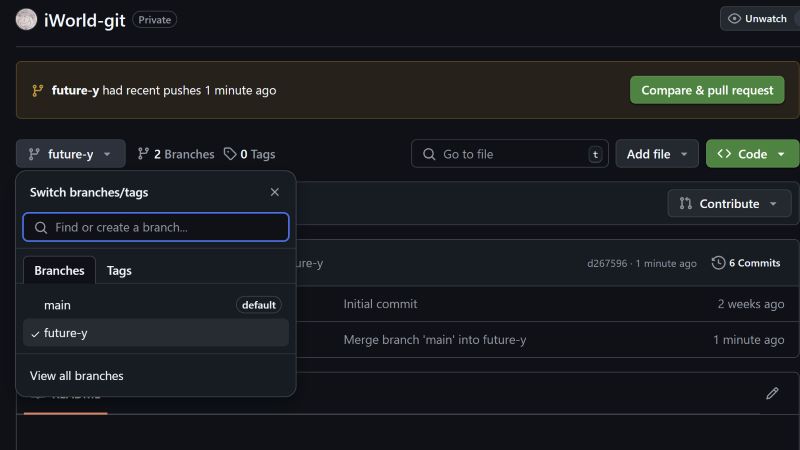
Task: Click the '2 weeks ago' timestamp
Action: [x=751, y=304]
